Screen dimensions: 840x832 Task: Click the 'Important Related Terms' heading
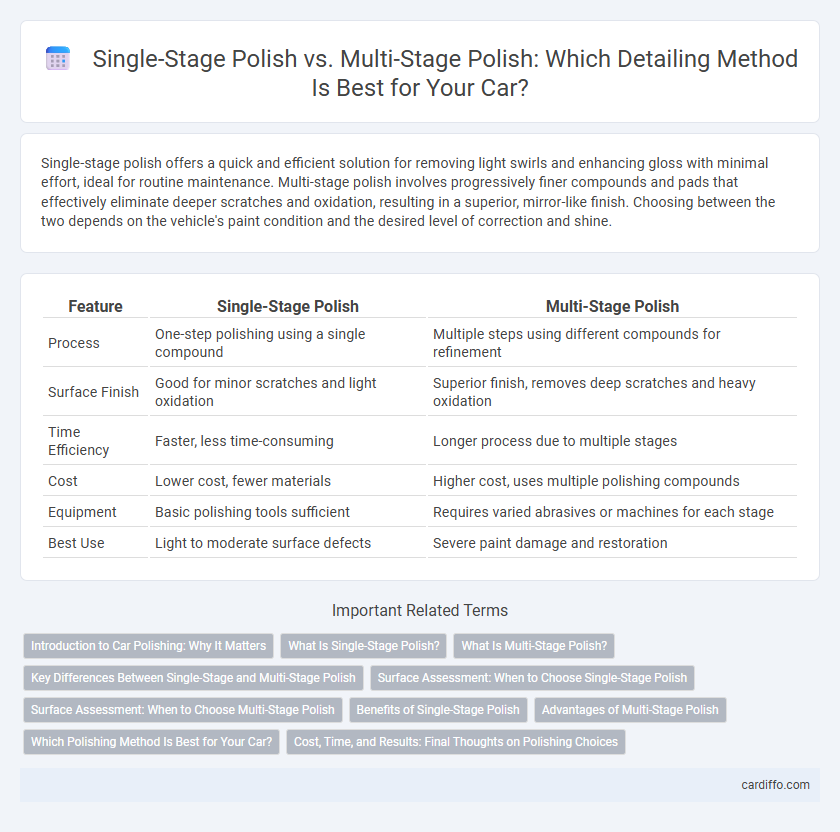pyautogui.click(x=420, y=610)
